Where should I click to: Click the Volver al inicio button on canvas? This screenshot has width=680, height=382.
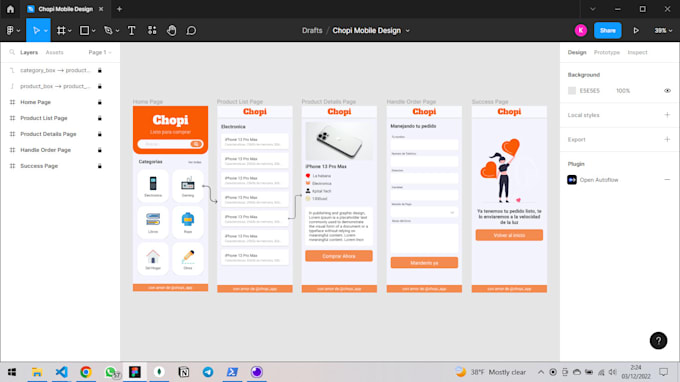pos(509,235)
